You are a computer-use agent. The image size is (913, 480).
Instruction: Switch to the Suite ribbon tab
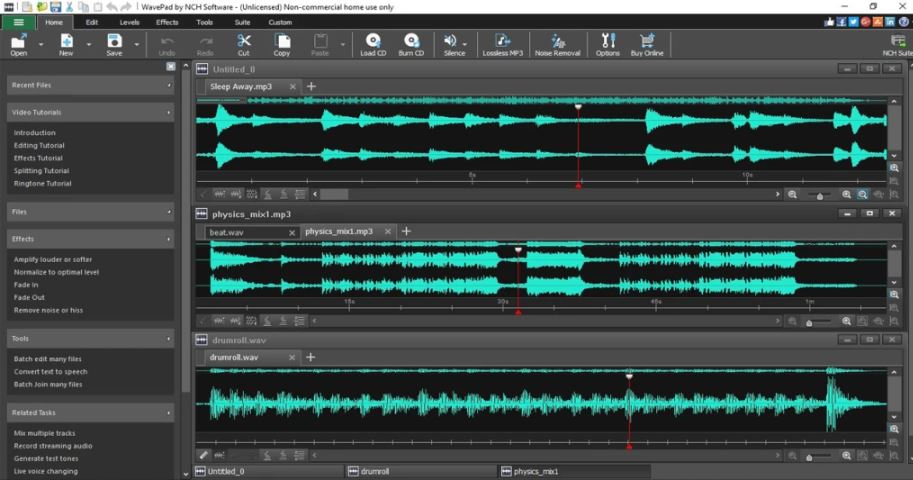click(242, 22)
